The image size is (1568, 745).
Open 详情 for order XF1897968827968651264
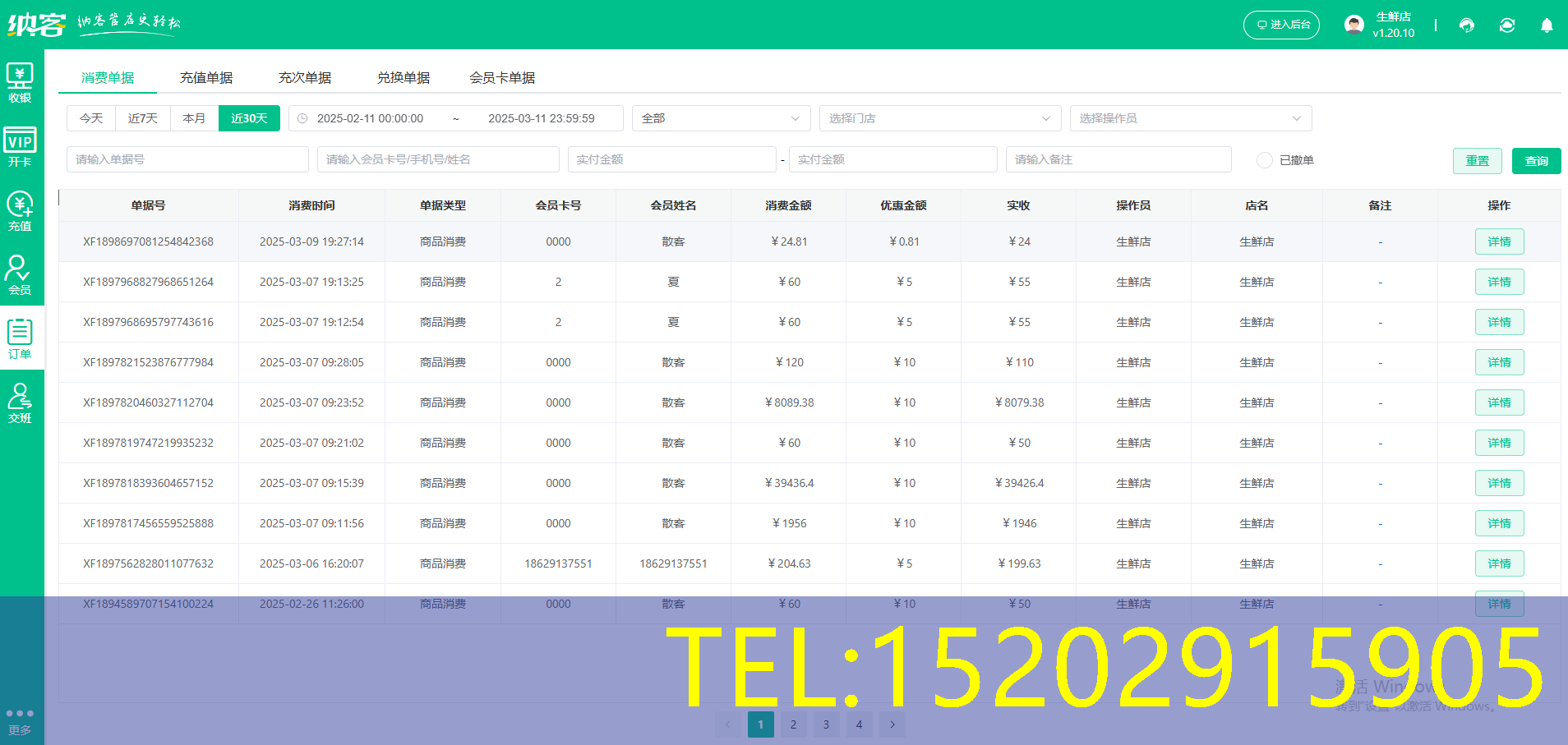[1500, 282]
